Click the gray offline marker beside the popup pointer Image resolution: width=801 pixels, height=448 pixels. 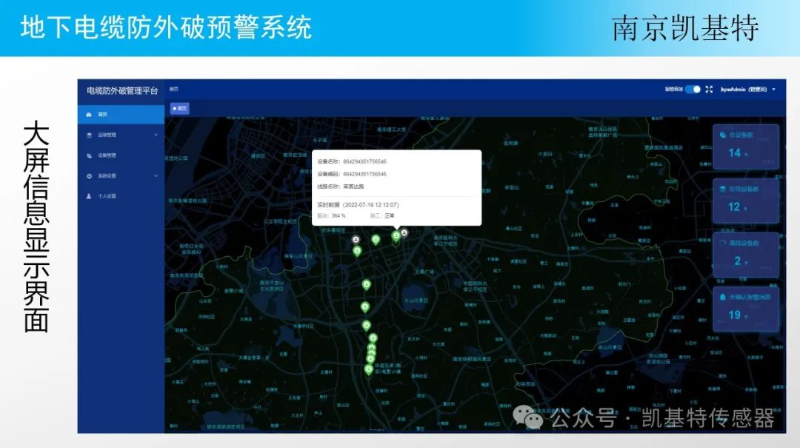[x=404, y=233]
